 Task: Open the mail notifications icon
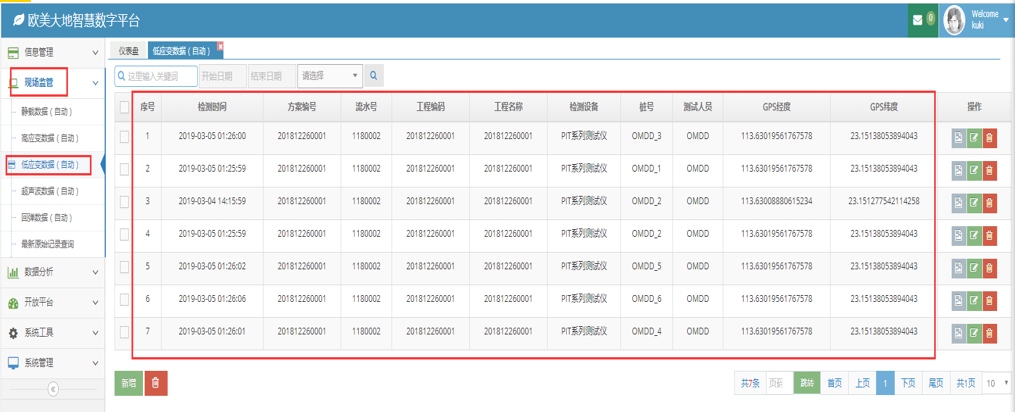(918, 20)
